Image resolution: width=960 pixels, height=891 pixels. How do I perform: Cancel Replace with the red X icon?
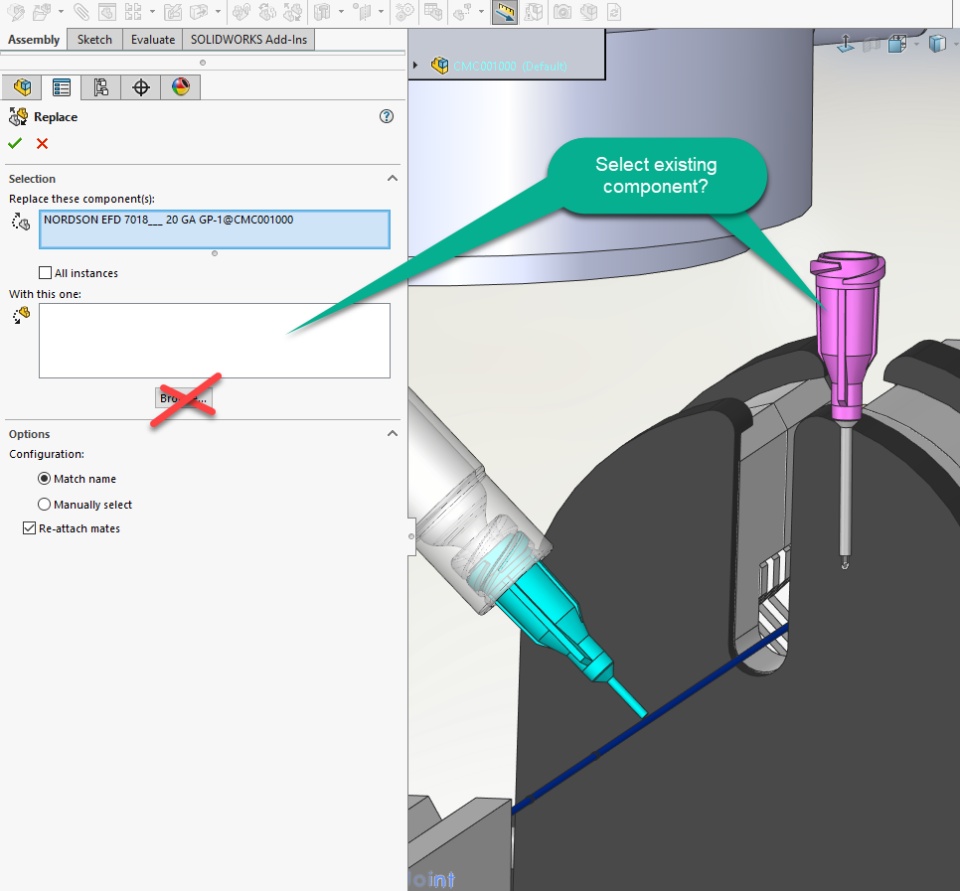point(42,143)
